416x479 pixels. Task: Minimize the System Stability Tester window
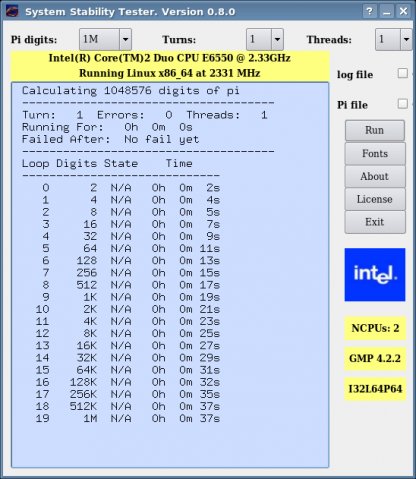click(387, 11)
